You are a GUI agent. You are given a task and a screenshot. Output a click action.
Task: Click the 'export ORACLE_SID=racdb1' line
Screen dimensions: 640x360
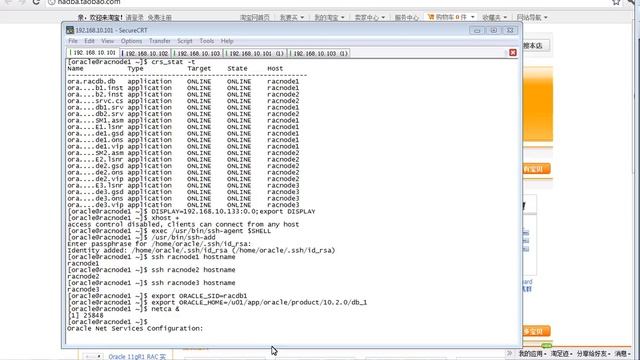click(158, 296)
